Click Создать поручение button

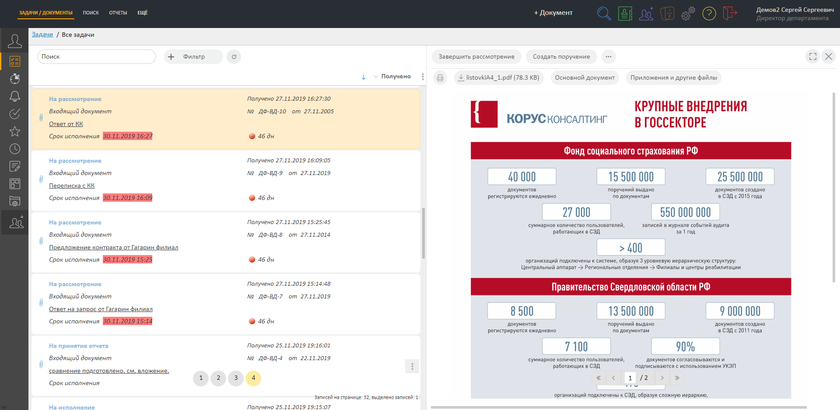point(559,57)
